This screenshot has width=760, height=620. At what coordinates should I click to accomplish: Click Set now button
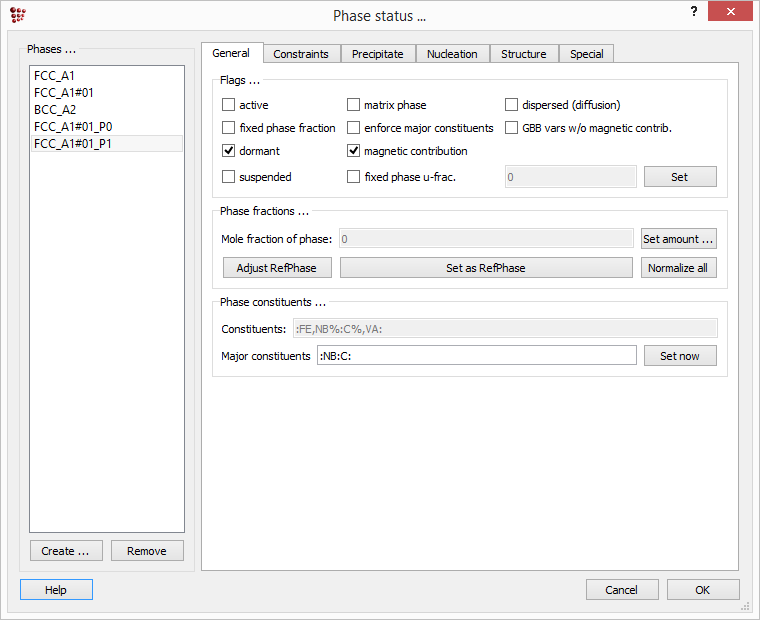pos(679,356)
